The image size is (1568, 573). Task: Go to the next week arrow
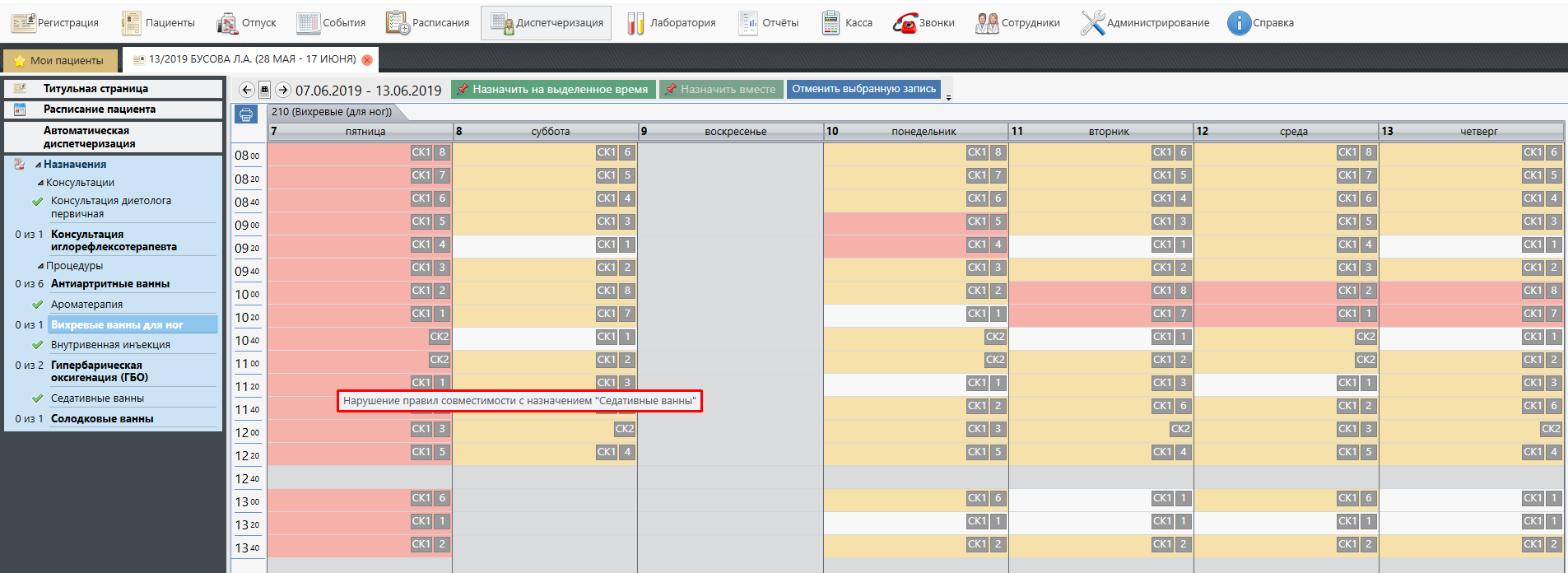click(x=283, y=90)
